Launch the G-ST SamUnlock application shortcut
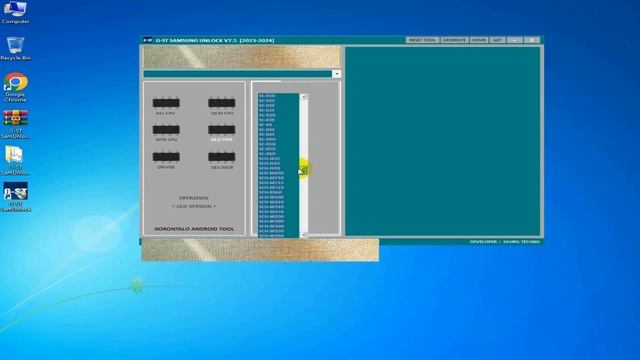Viewport: 640px width, 360px height. pyautogui.click(x=16, y=197)
